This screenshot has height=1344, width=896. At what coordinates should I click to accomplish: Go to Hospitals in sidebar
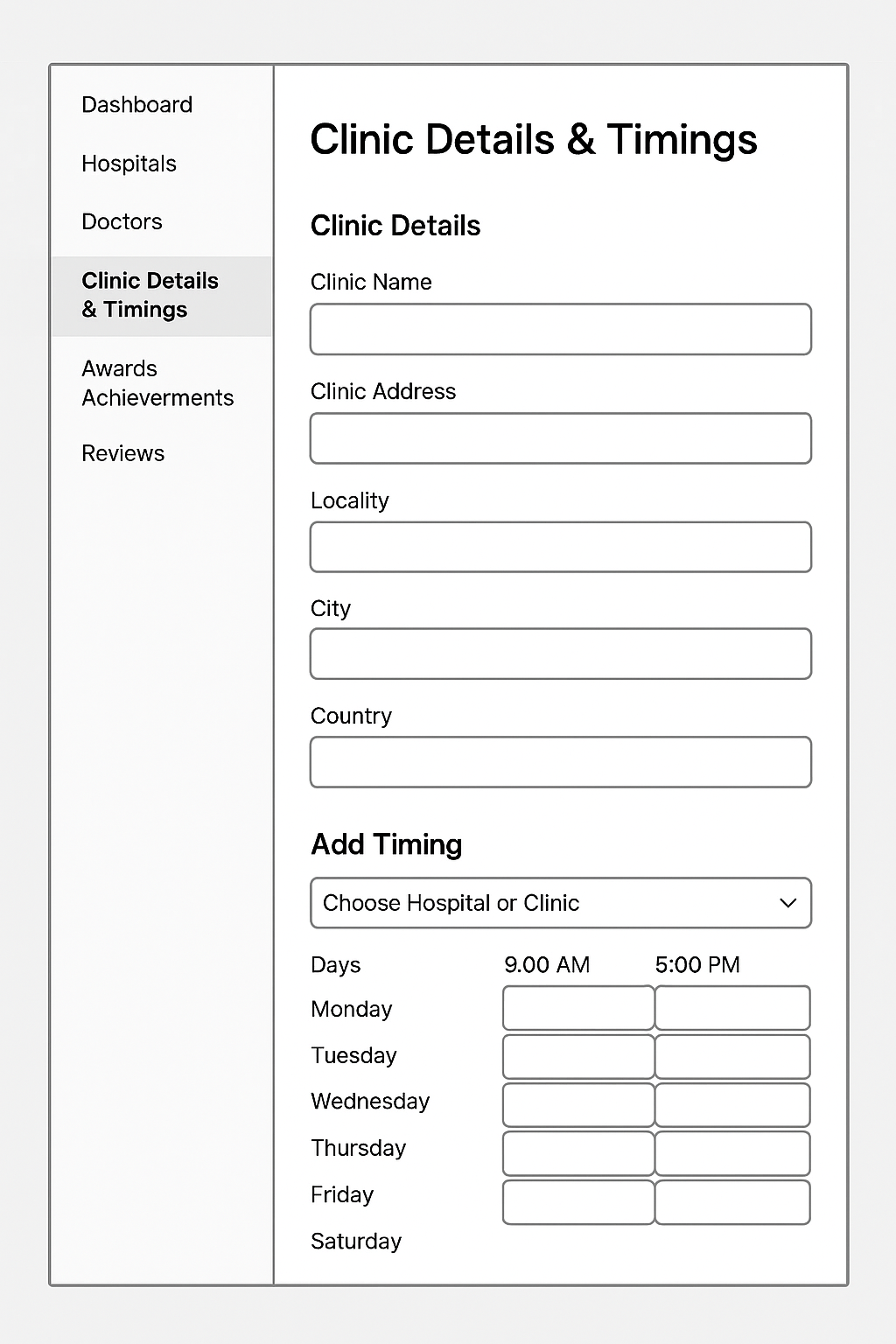(129, 164)
